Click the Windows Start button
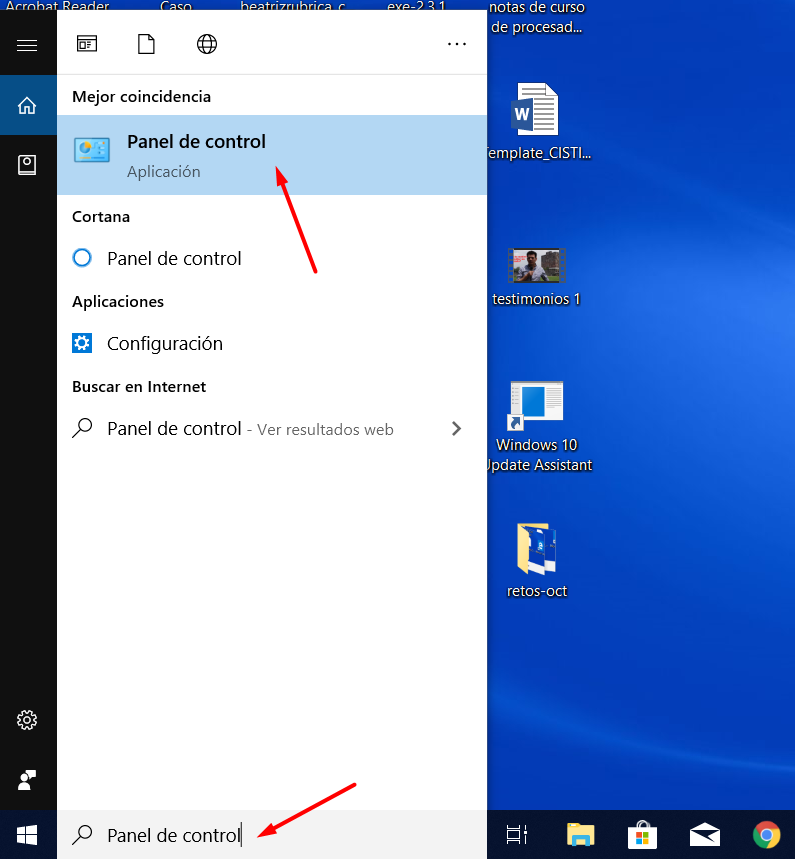The image size is (795, 859). pyautogui.click(x=27, y=835)
